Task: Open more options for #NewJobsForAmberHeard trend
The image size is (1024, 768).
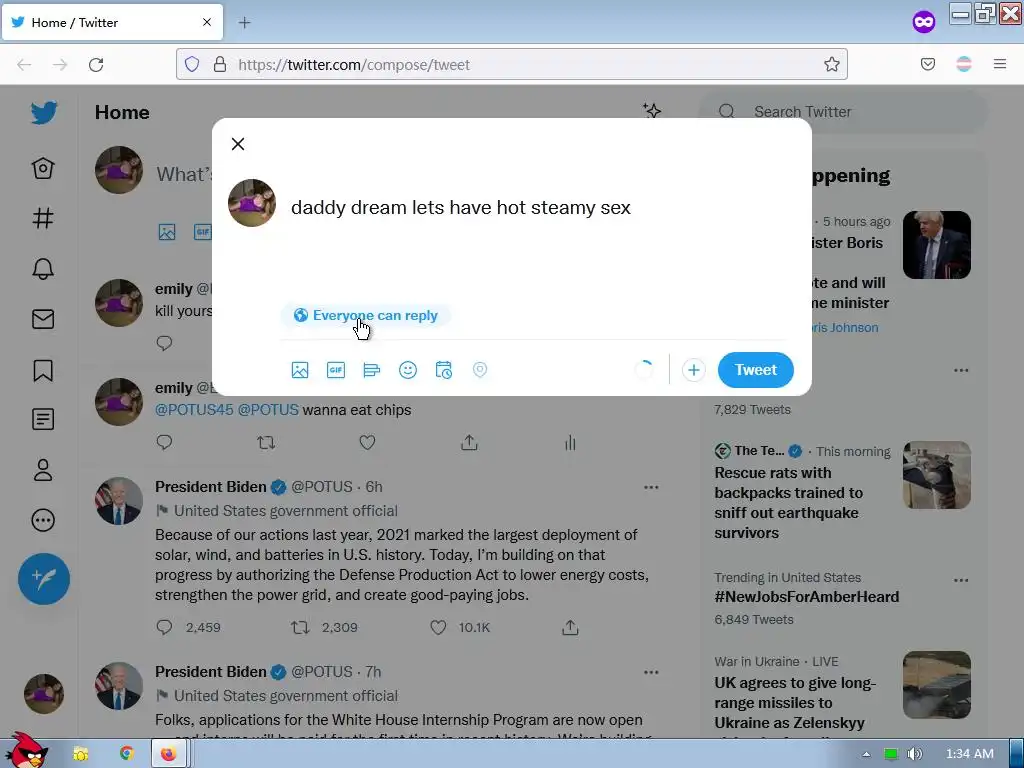Action: coord(961,580)
